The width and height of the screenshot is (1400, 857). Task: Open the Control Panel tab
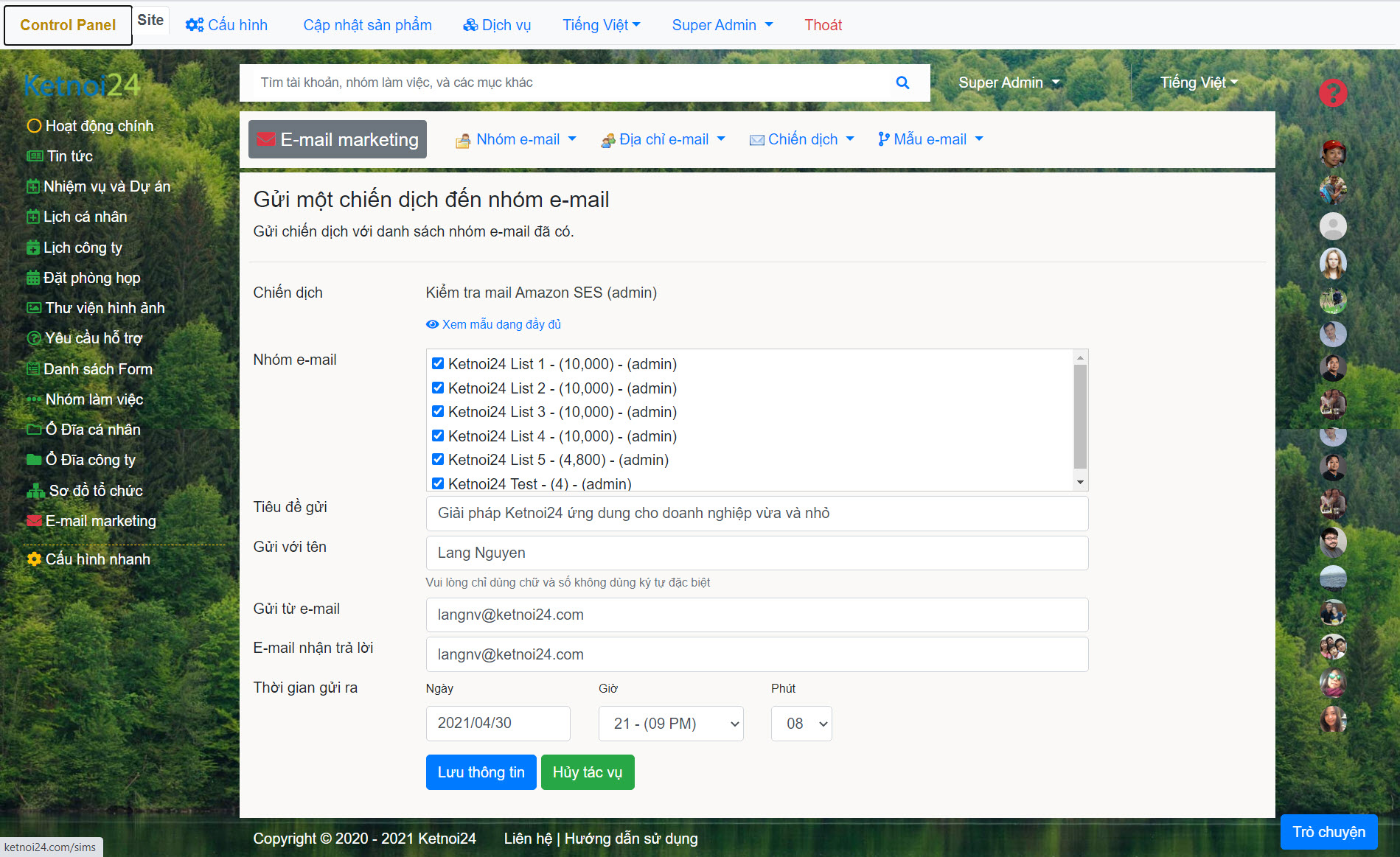point(68,25)
